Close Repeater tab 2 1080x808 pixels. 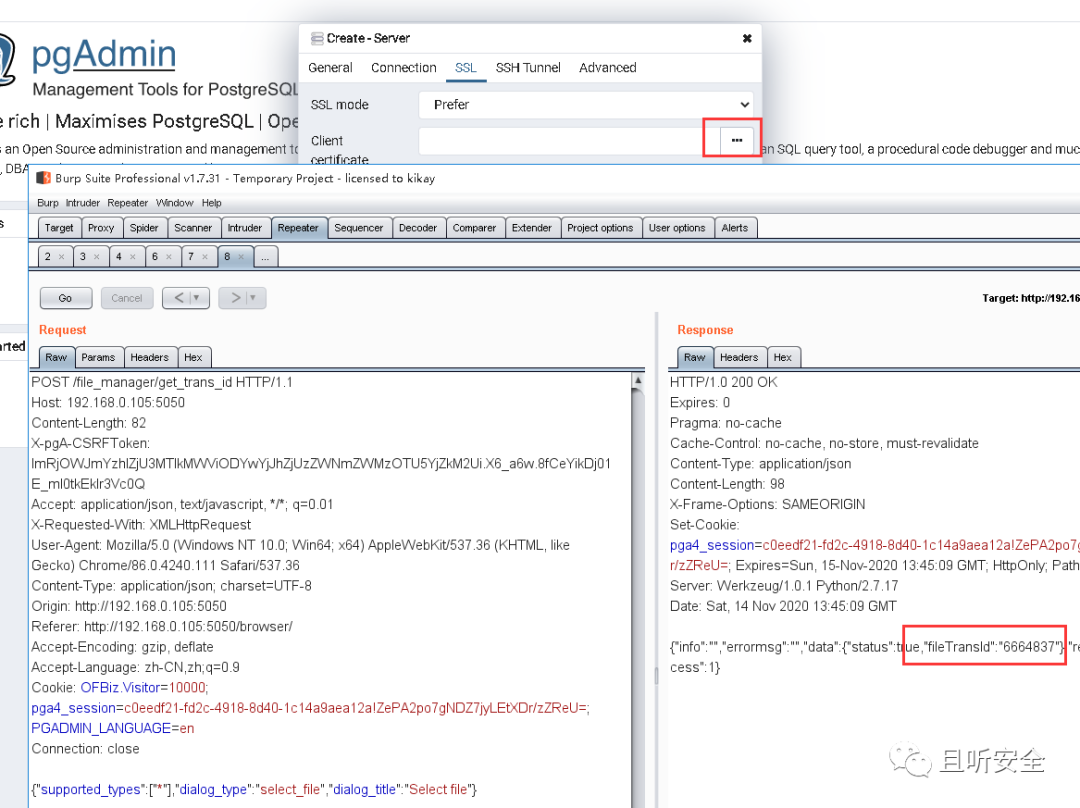tap(61, 257)
